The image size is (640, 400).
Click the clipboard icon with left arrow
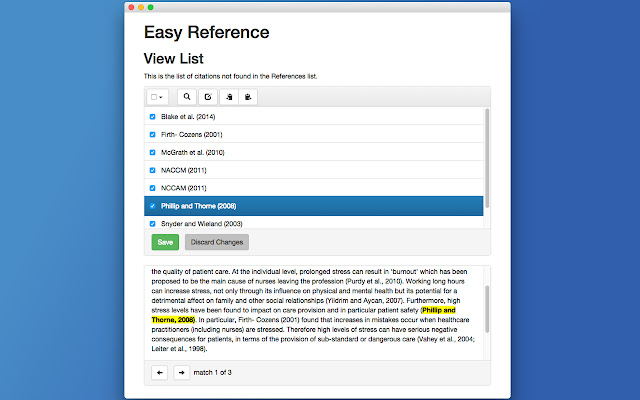point(229,97)
